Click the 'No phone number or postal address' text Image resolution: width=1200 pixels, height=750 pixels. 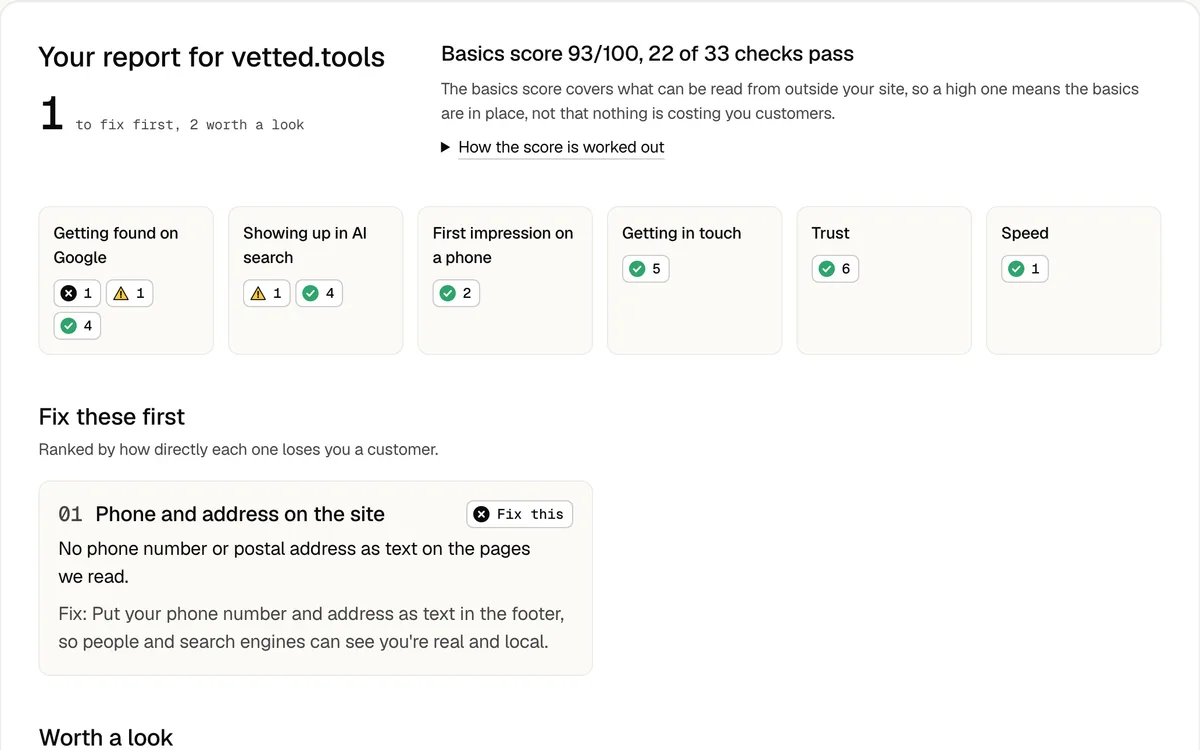[294, 562]
